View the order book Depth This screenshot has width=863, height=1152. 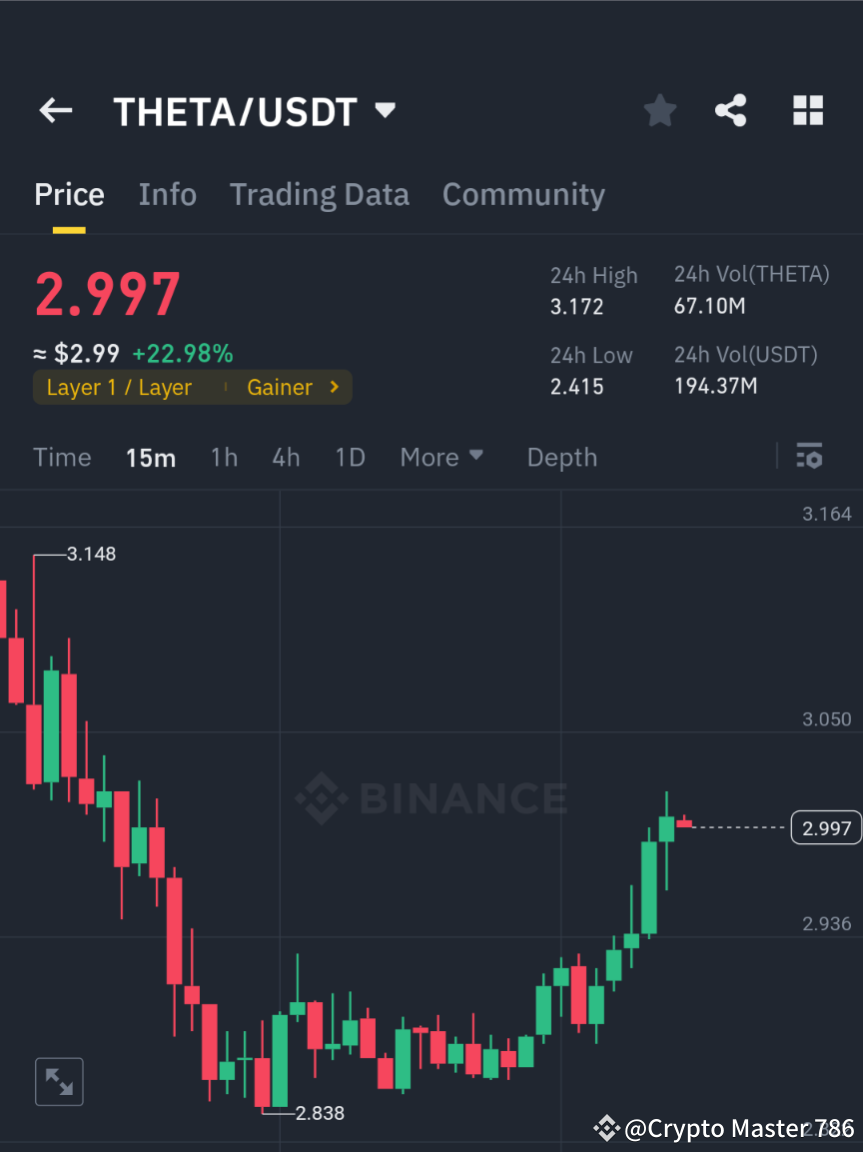pyautogui.click(x=561, y=457)
